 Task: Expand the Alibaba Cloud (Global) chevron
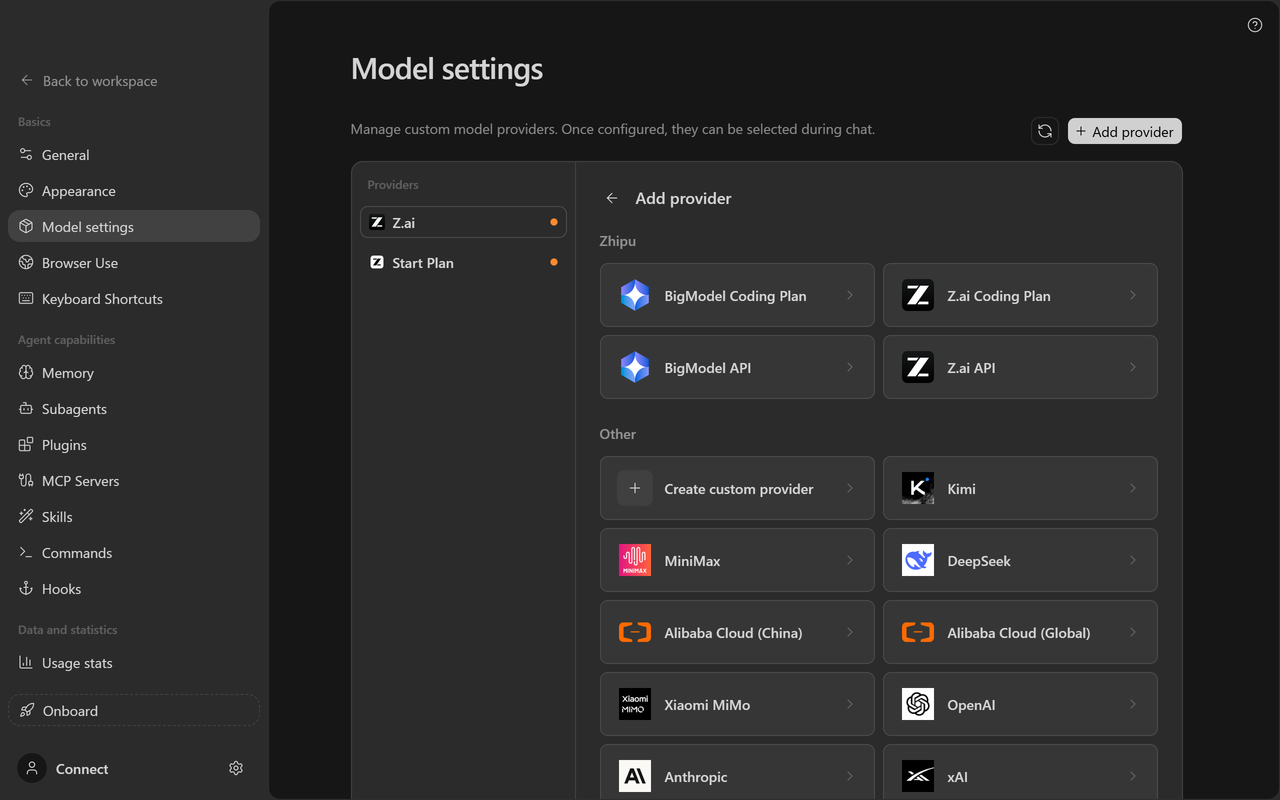[x=1133, y=632]
